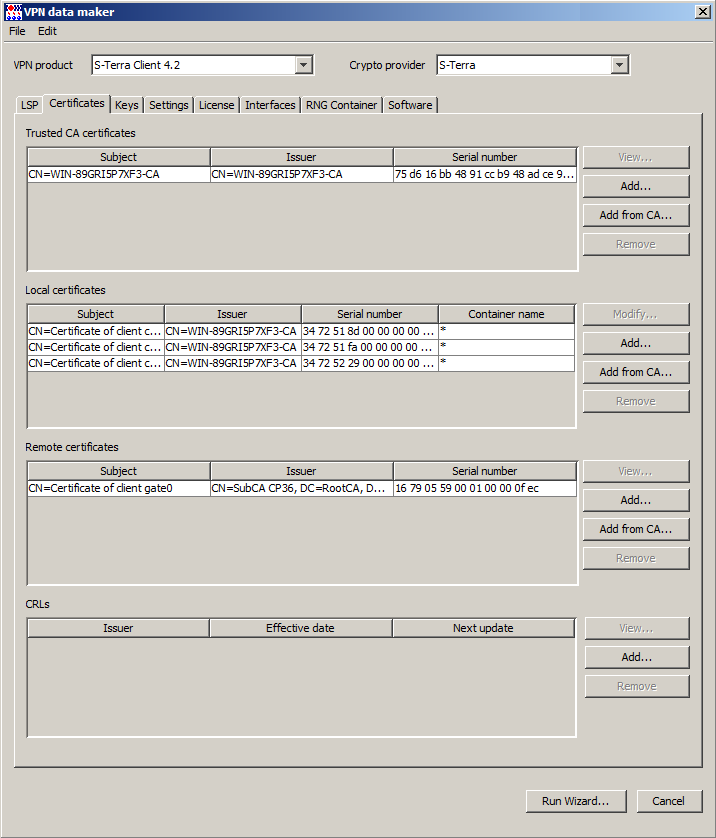The image size is (716, 838).
Task: Open the VPN product dropdown arrow
Action: click(303, 65)
